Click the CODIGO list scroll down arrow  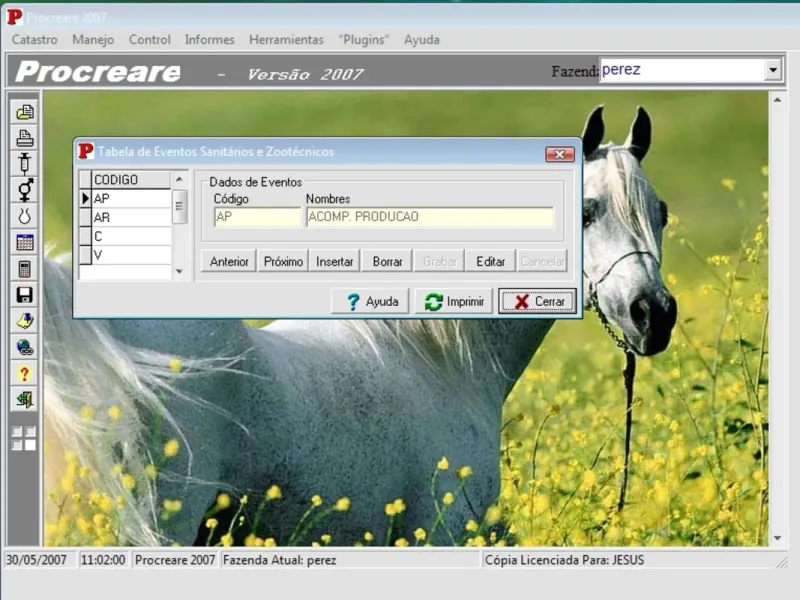[x=179, y=271]
